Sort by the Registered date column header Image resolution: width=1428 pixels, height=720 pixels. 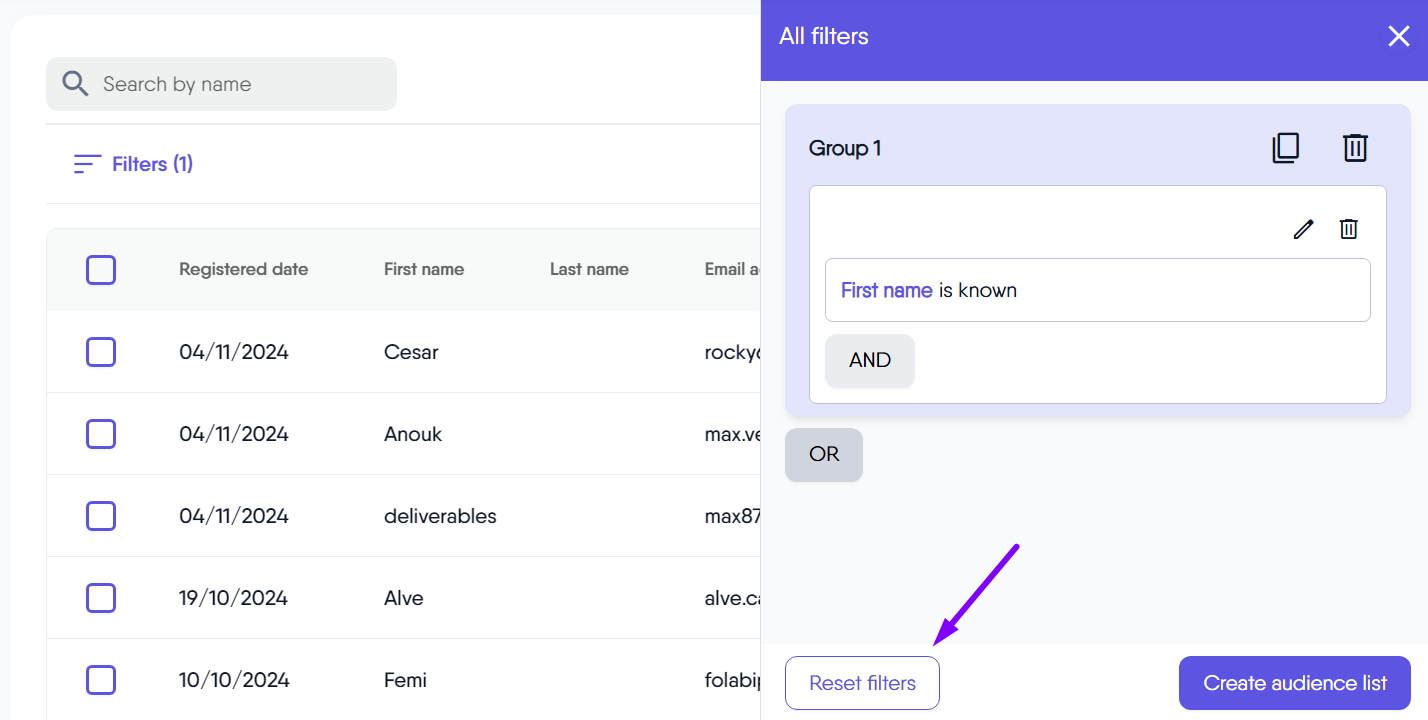point(243,269)
